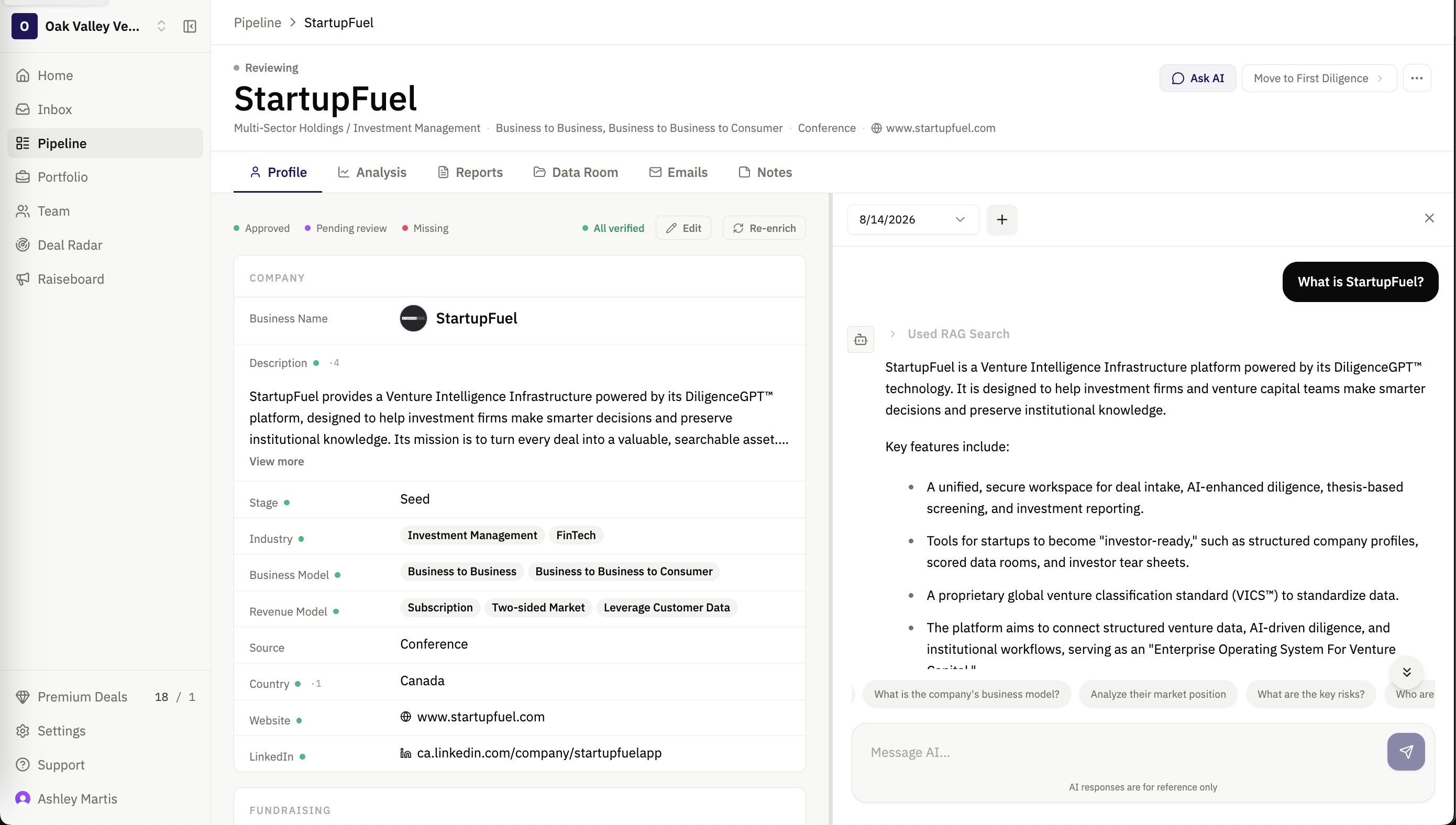
Task: Click the Business to Business tag
Action: 462,571
